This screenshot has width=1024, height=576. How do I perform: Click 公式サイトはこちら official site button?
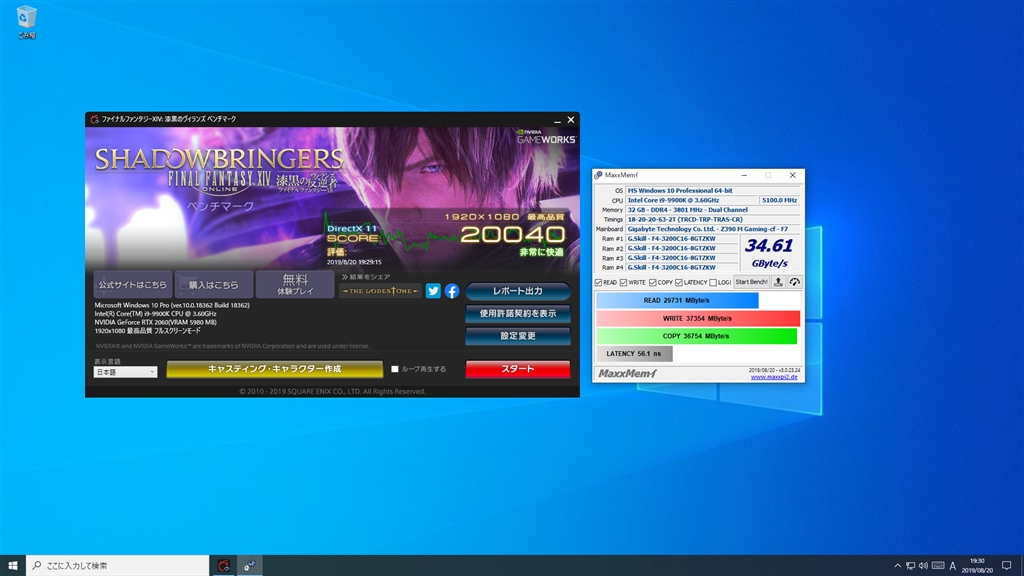(133, 285)
